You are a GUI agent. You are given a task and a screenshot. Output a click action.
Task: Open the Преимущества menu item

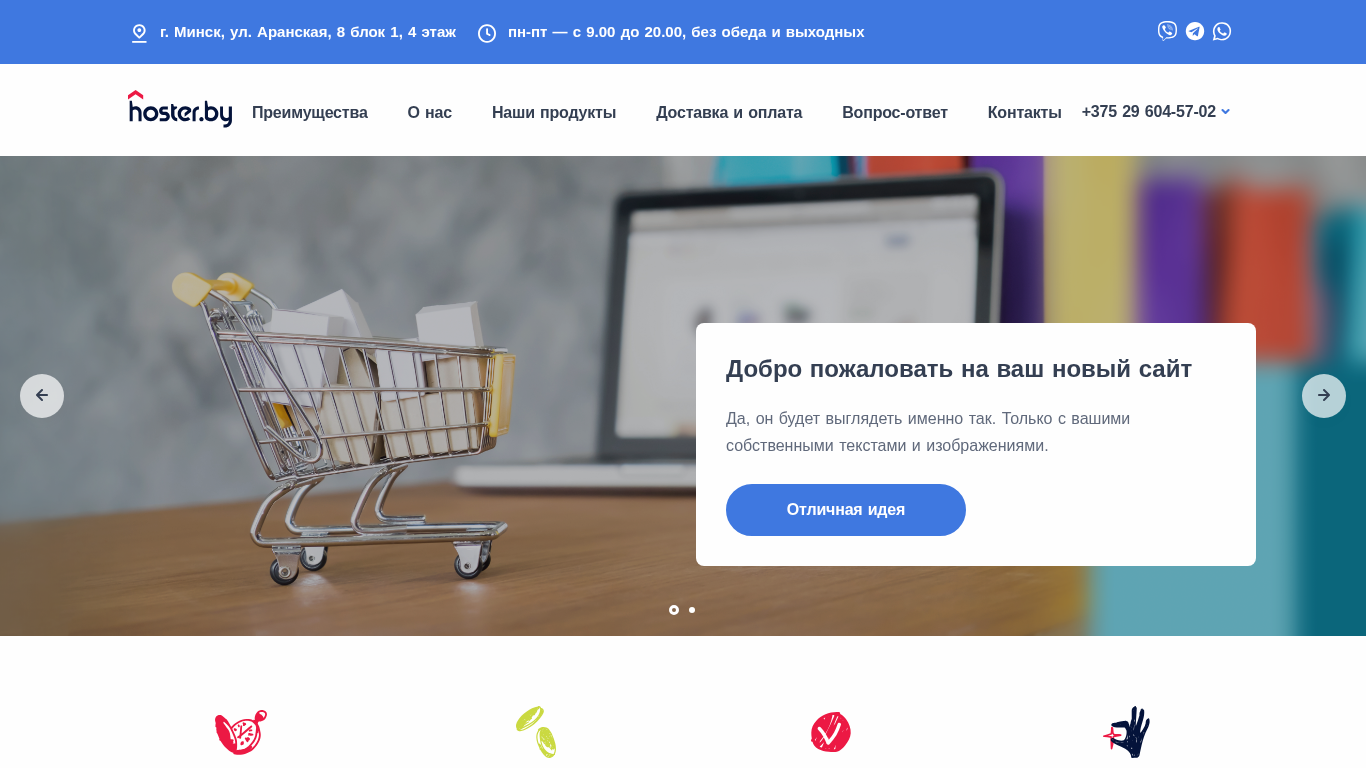310,113
